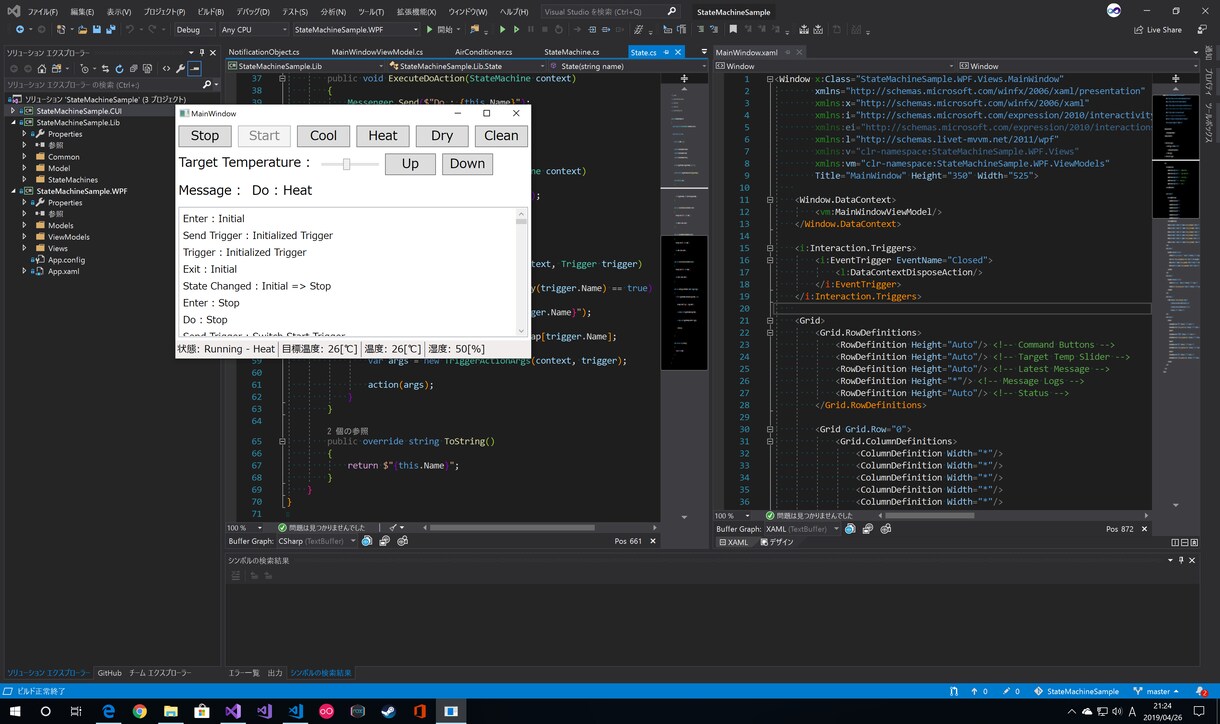Open the Debug configuration dropdown
Screen dimensions: 1220x724
195,30
